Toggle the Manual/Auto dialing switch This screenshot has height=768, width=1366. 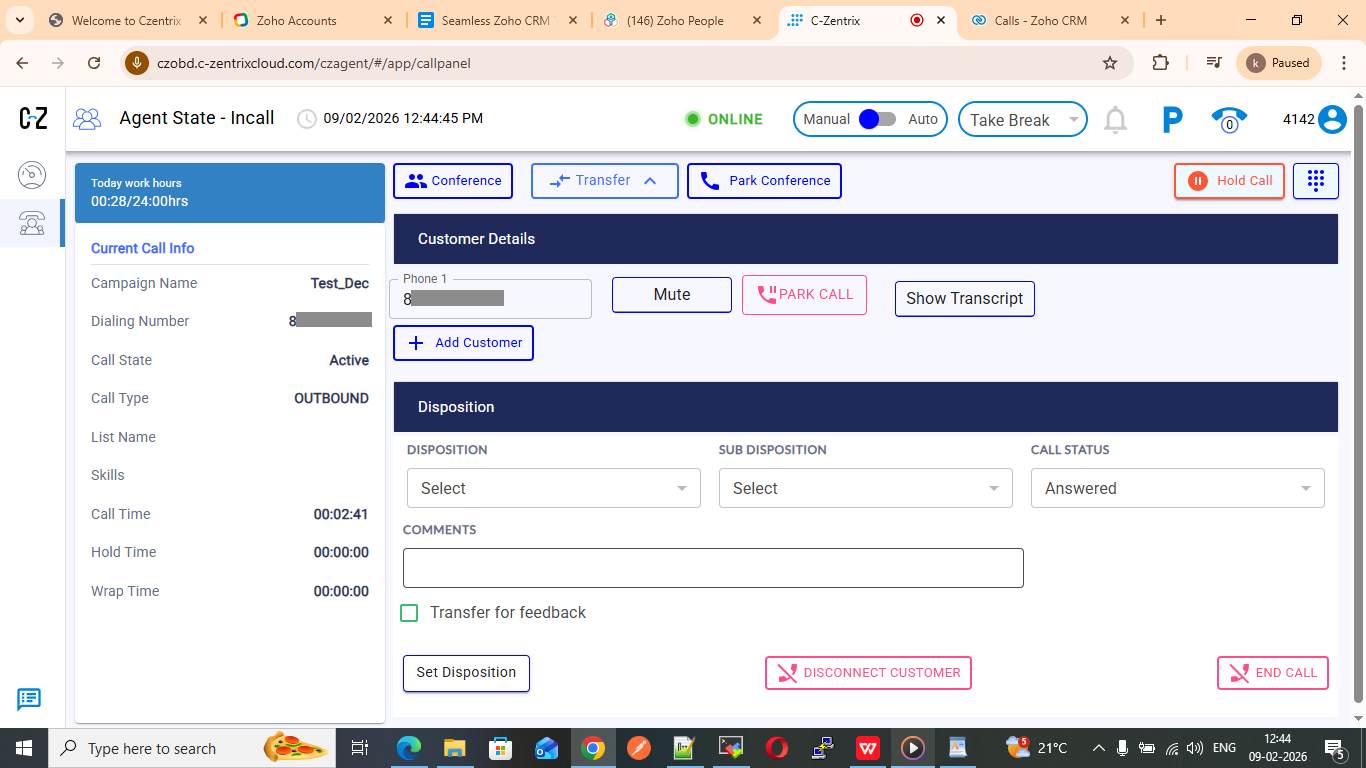click(877, 119)
